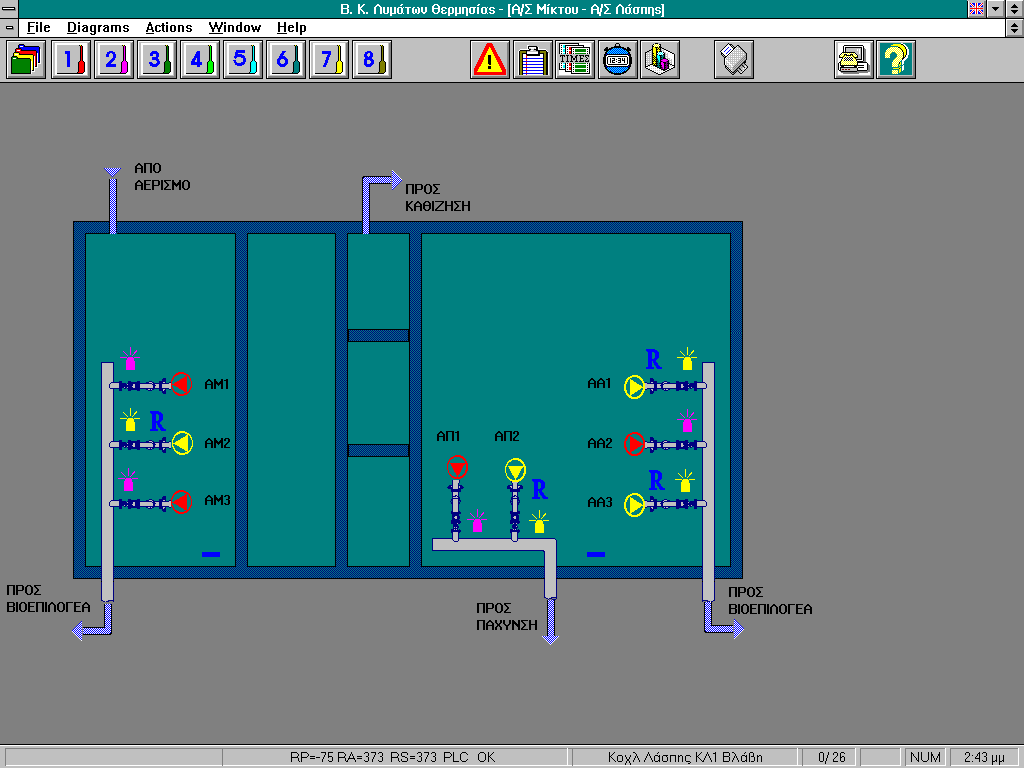Open the Diagrams menu

98,28
